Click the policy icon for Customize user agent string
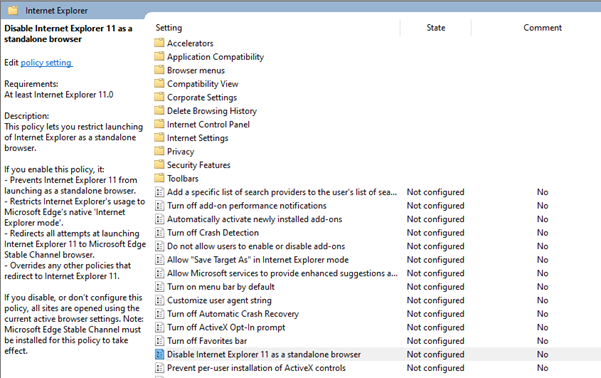Image resolution: width=601 pixels, height=378 pixels. pos(159,300)
